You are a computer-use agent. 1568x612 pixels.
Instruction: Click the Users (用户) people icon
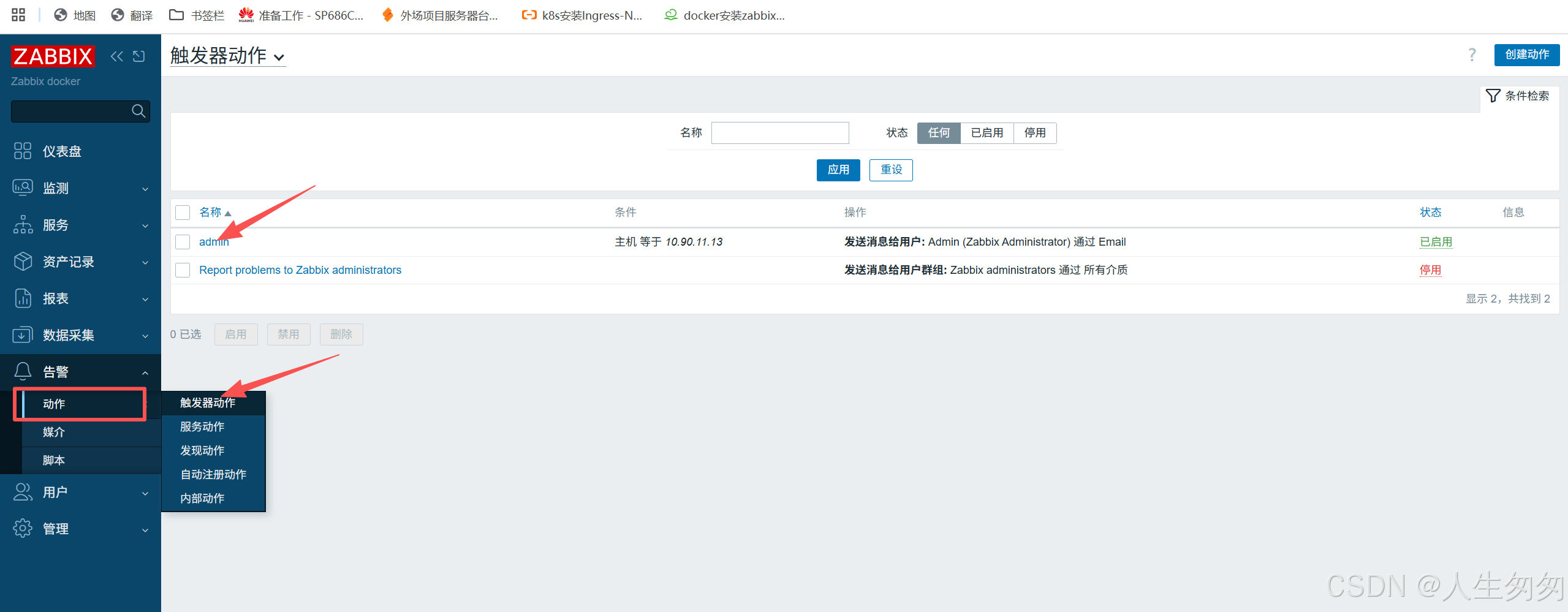[23, 491]
